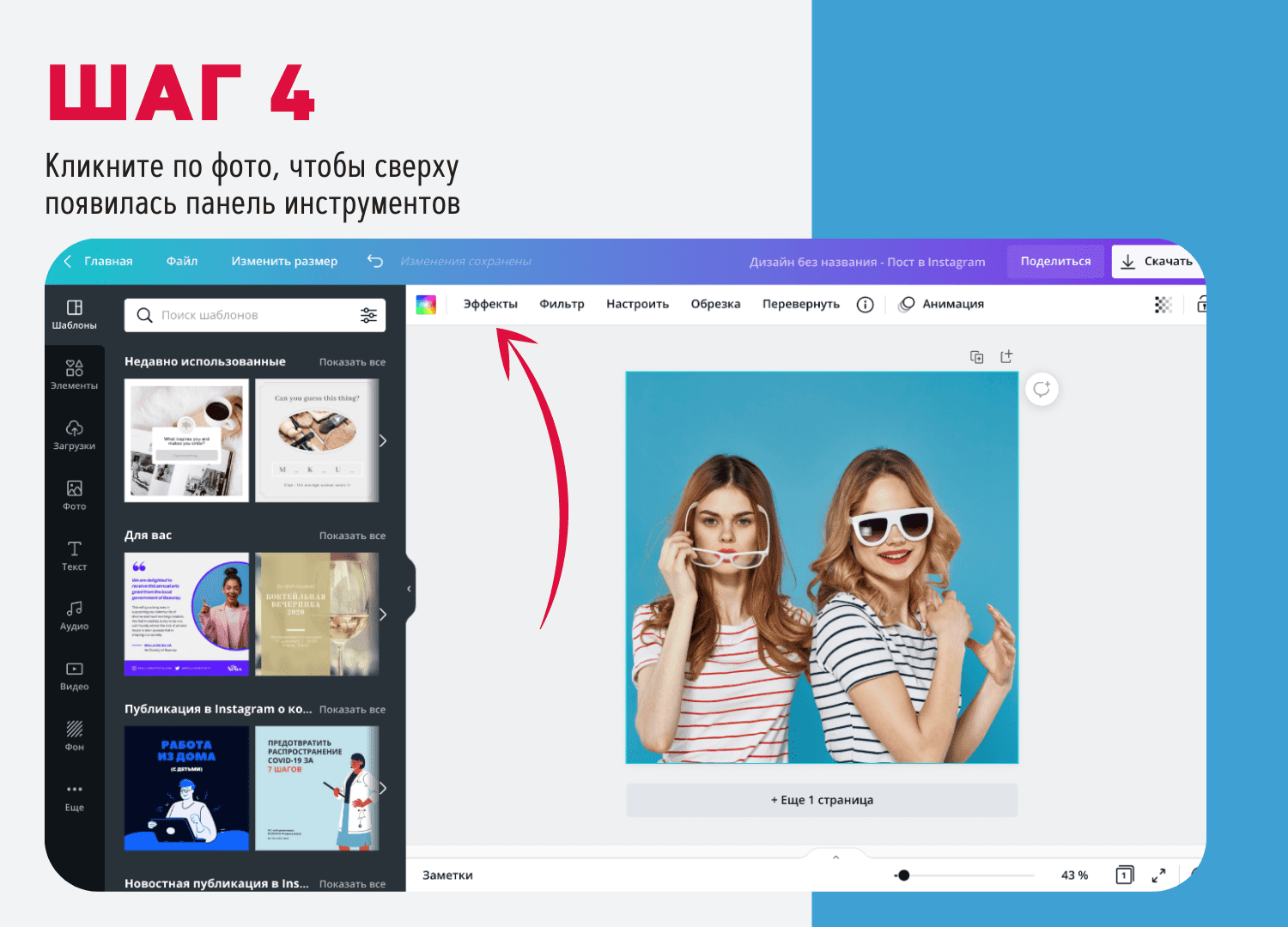
Task: Add a page with Еще 1 страница
Action: pos(822,800)
